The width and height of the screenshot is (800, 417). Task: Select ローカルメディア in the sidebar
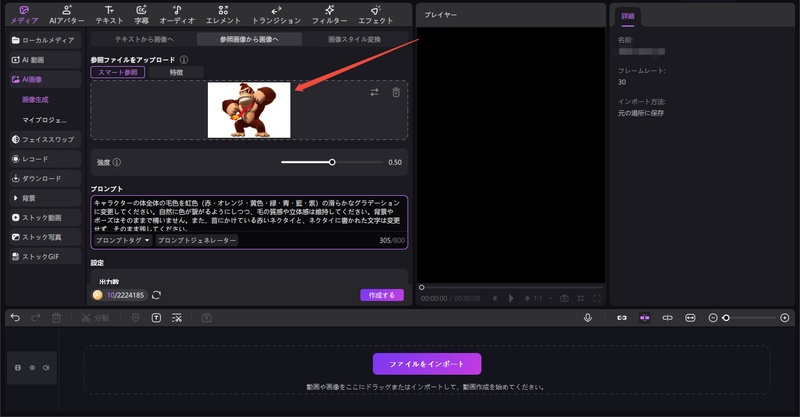coord(45,40)
